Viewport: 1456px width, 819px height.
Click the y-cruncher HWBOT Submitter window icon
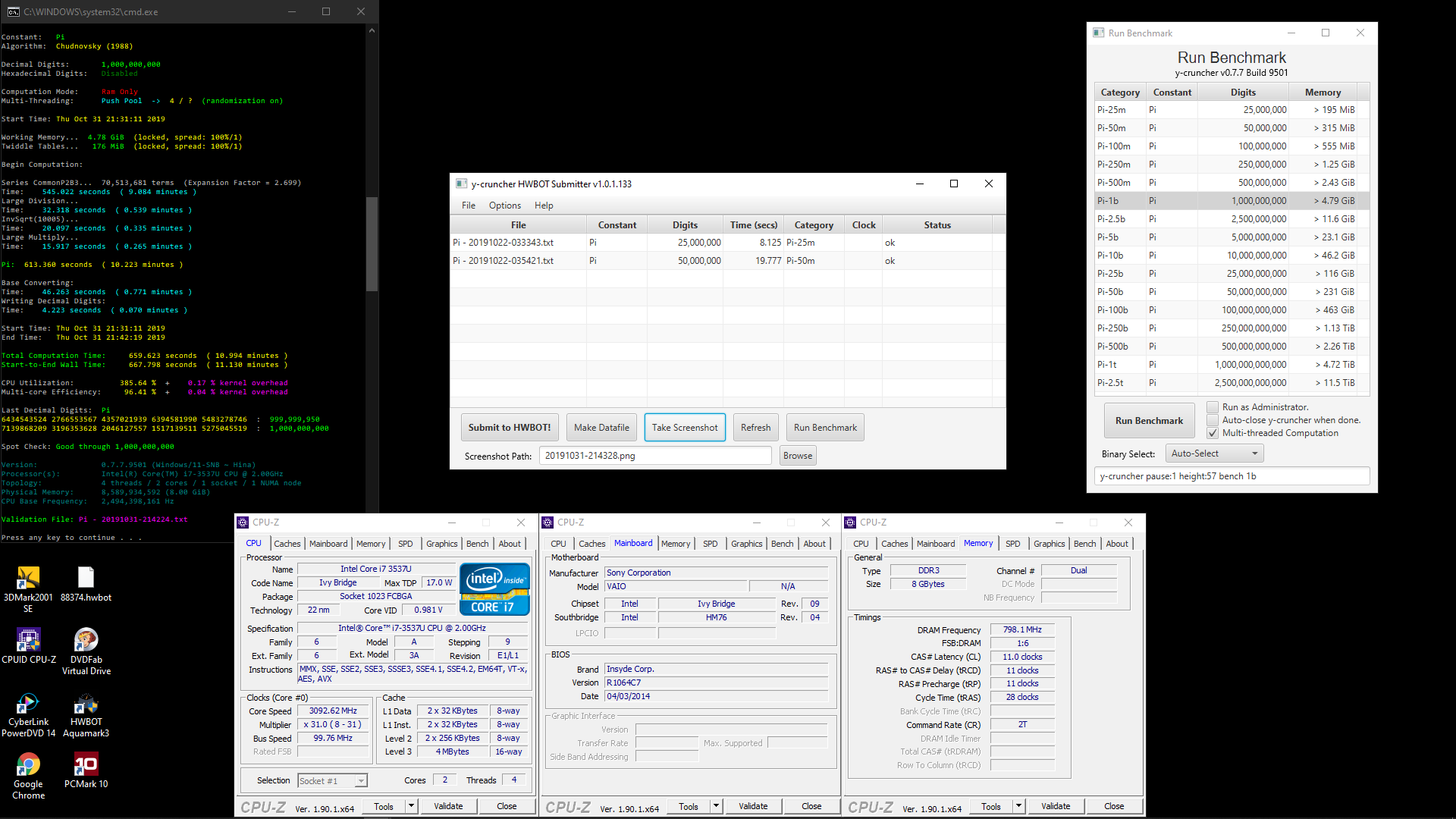[461, 184]
